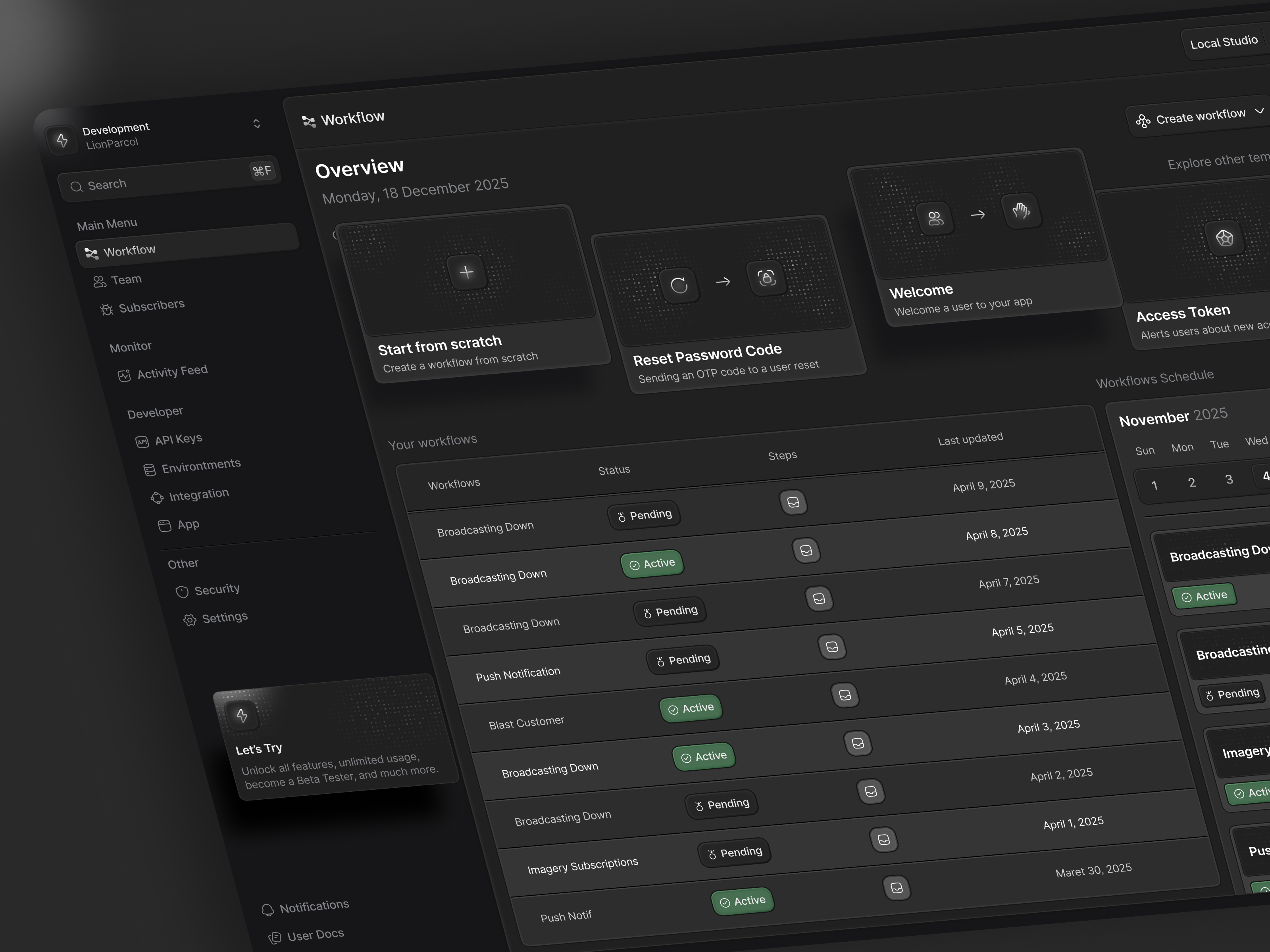
Task: Go to Integration in the sidebar
Action: pos(189,495)
